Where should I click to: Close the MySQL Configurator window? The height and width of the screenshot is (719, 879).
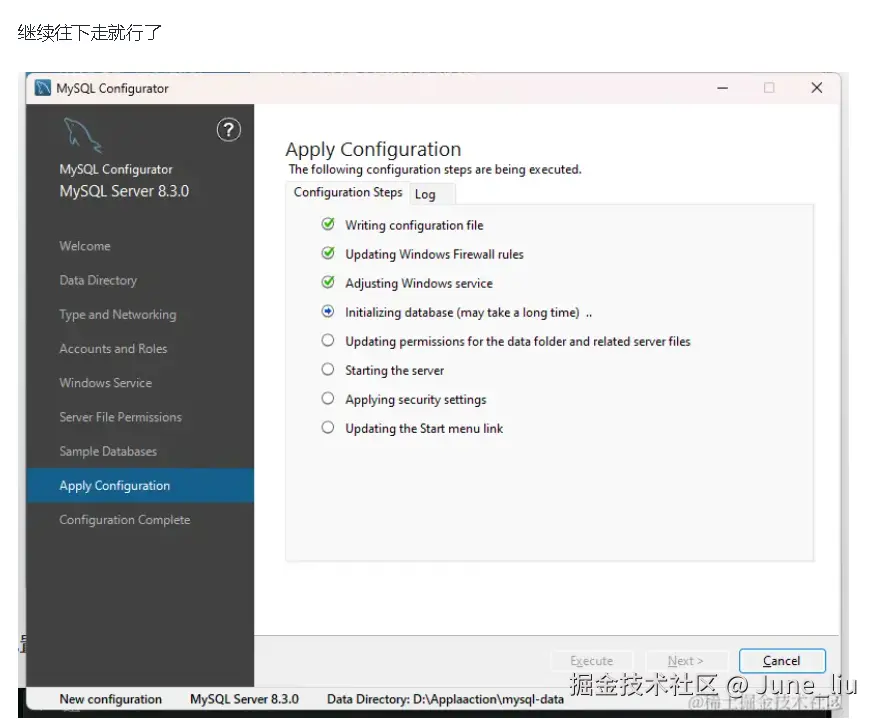point(817,88)
